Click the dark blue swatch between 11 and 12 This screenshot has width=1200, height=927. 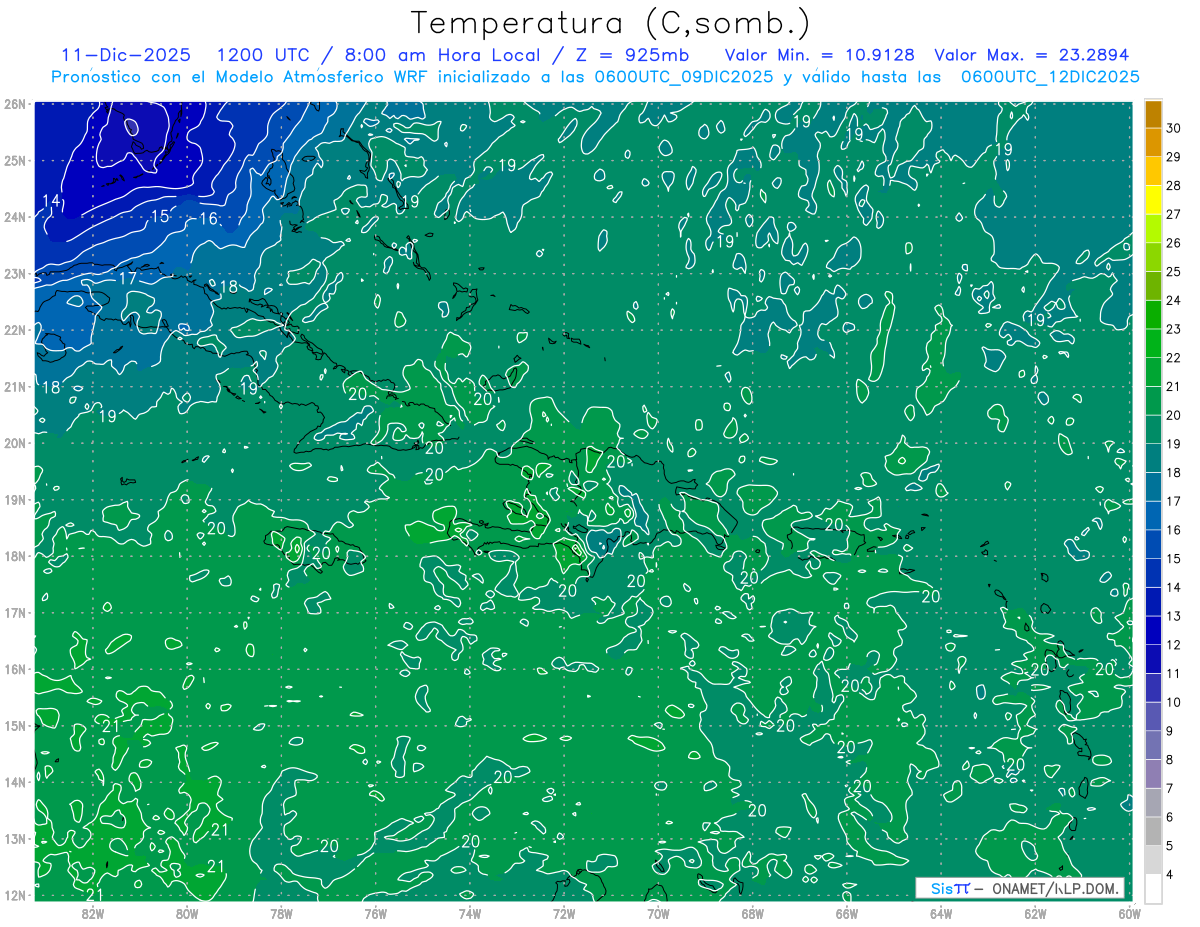[1153, 659]
